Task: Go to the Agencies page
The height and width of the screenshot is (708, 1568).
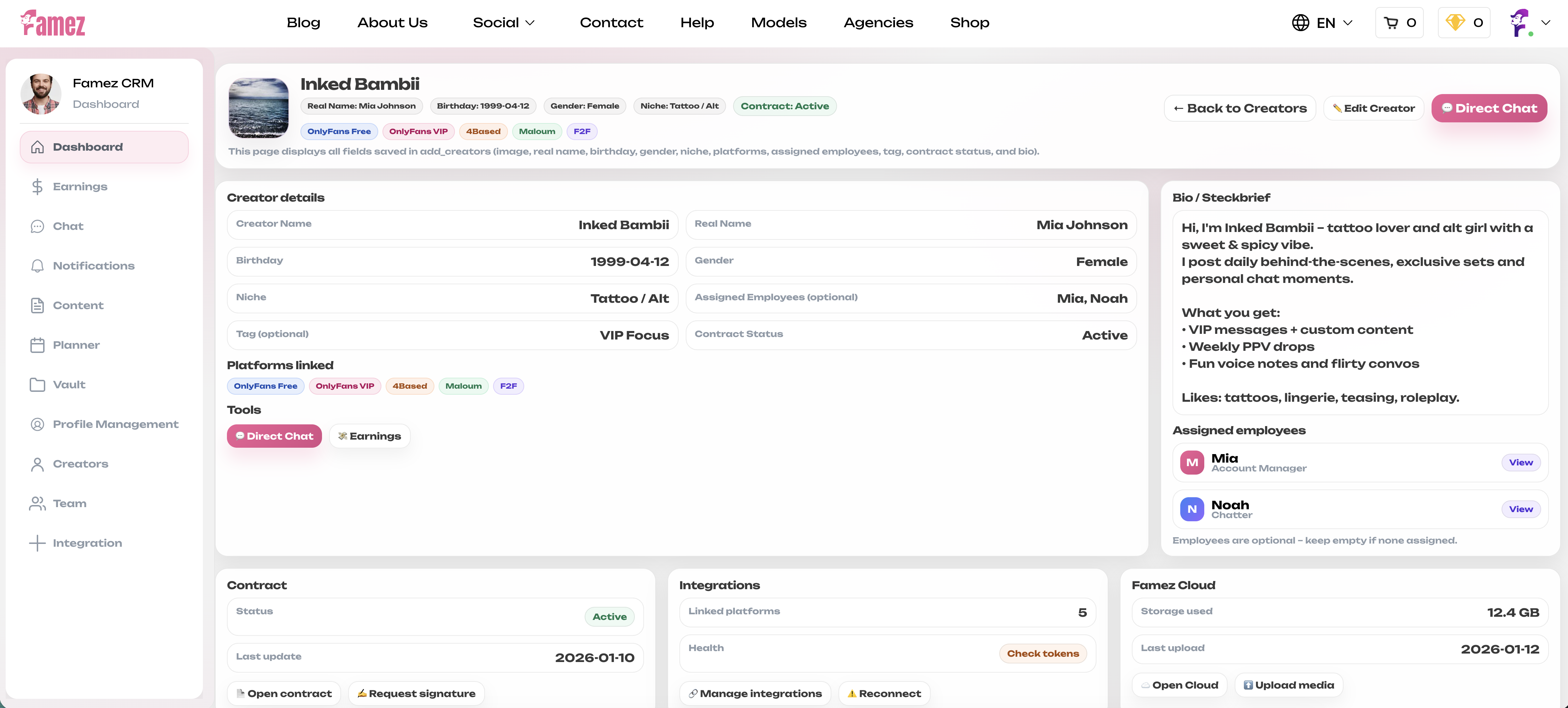Action: click(x=878, y=23)
